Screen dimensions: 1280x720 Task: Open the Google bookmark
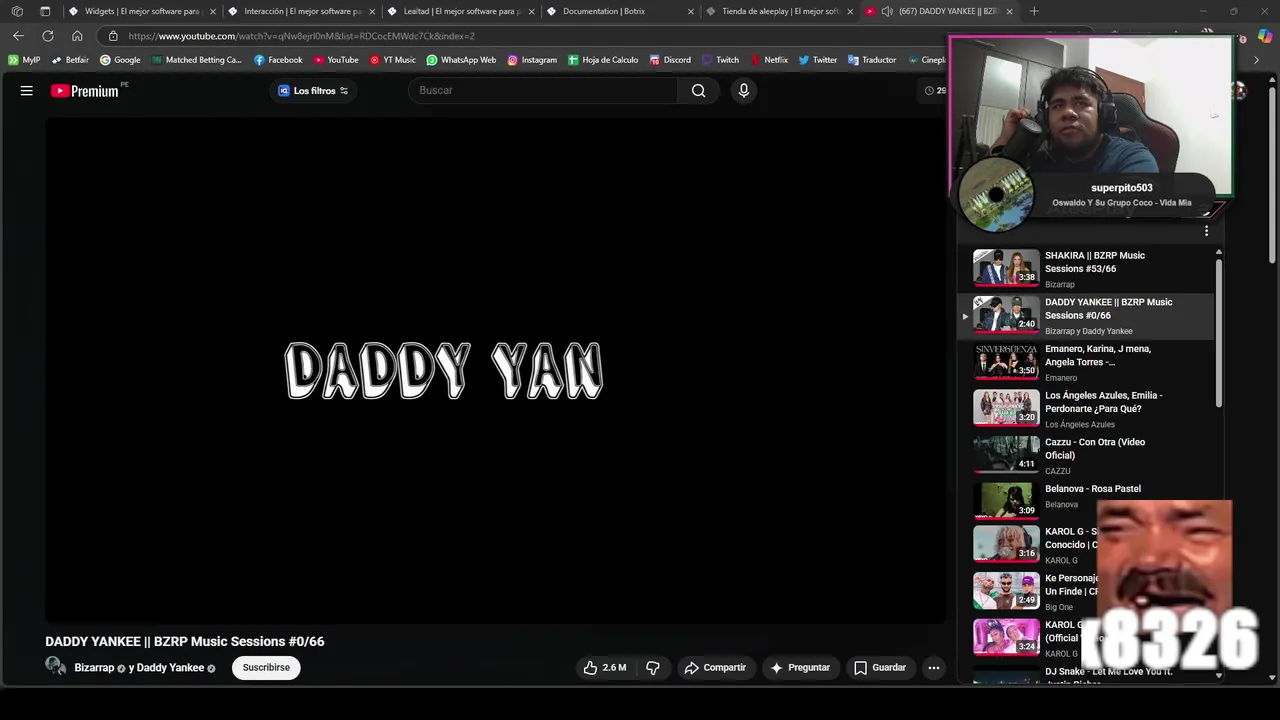(120, 60)
